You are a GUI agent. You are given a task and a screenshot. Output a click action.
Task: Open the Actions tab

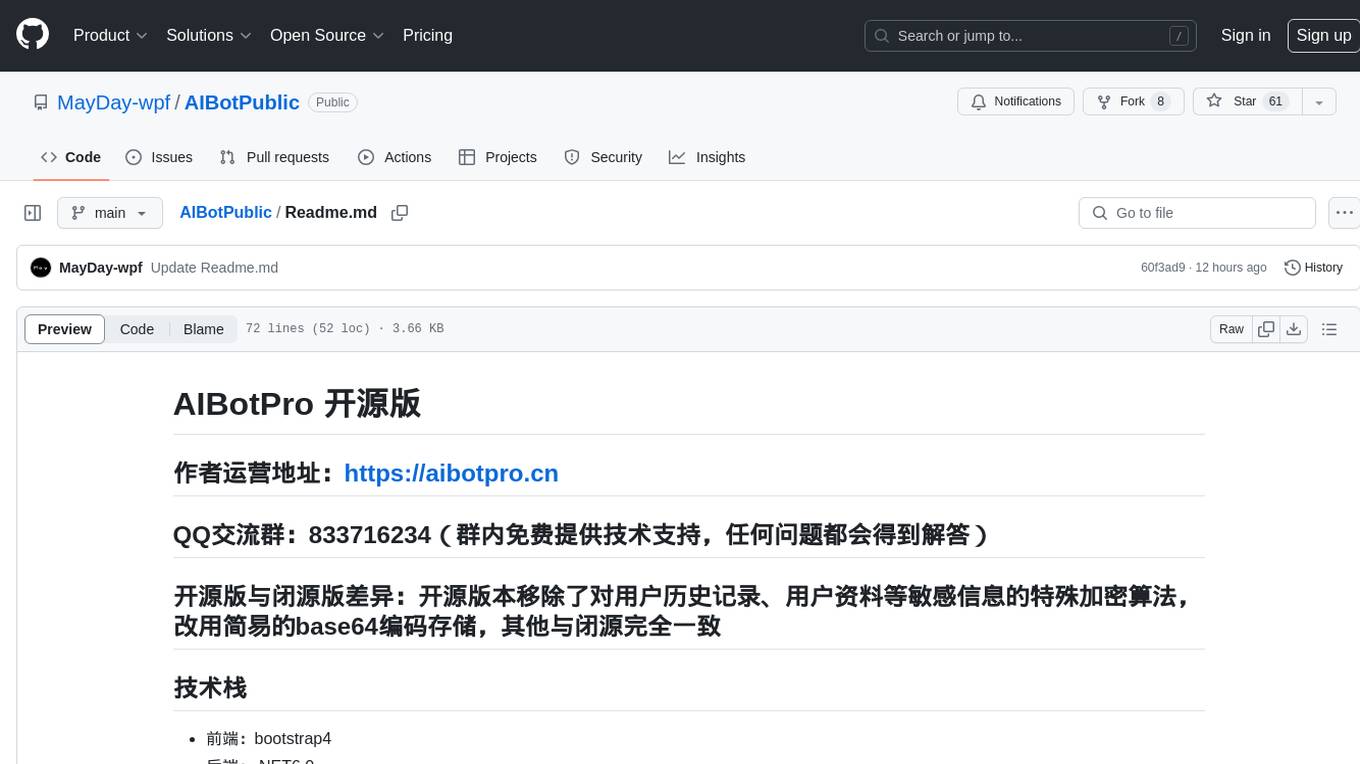tap(394, 157)
